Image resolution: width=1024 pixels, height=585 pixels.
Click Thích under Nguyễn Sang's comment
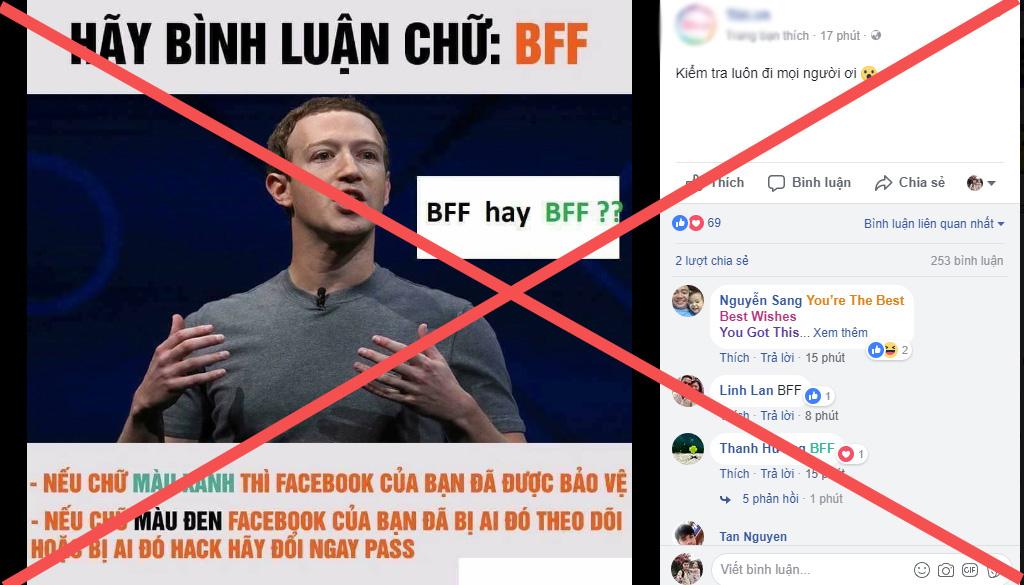[x=735, y=358]
